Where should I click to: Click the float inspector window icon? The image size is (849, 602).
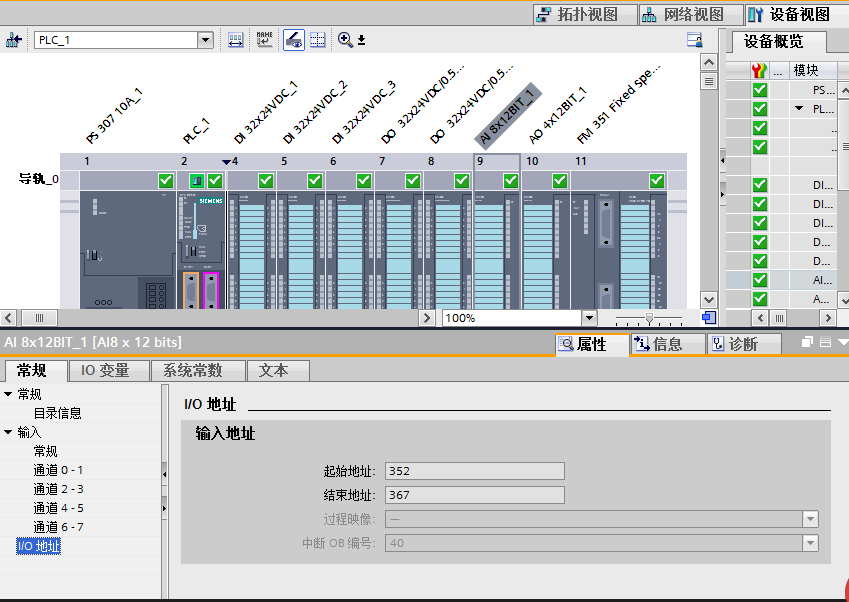(x=807, y=342)
